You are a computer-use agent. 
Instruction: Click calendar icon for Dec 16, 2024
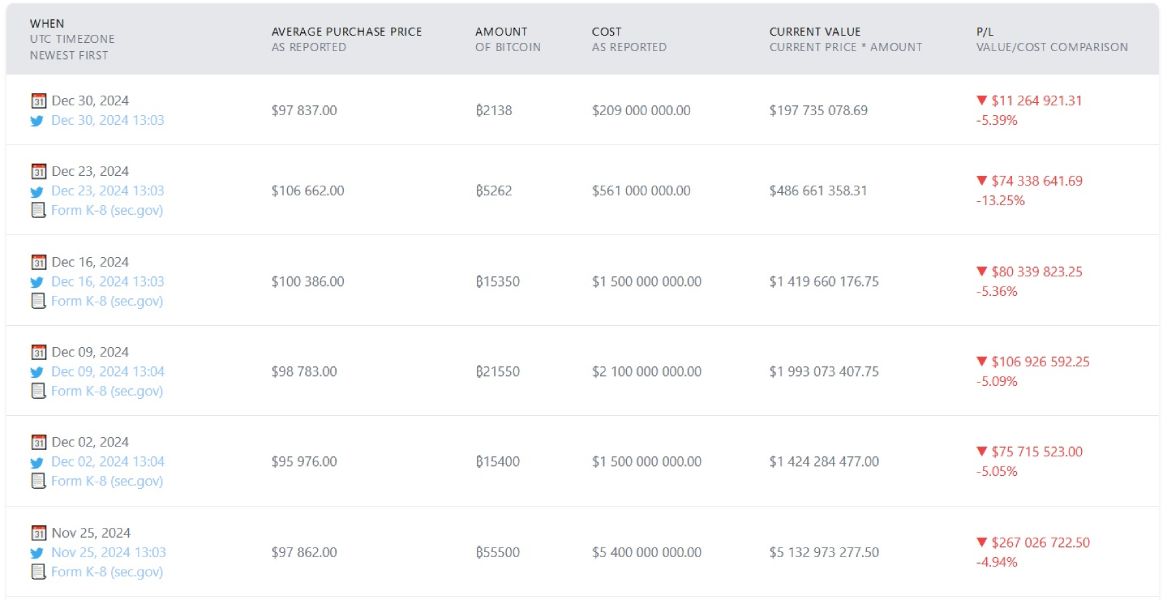38,262
